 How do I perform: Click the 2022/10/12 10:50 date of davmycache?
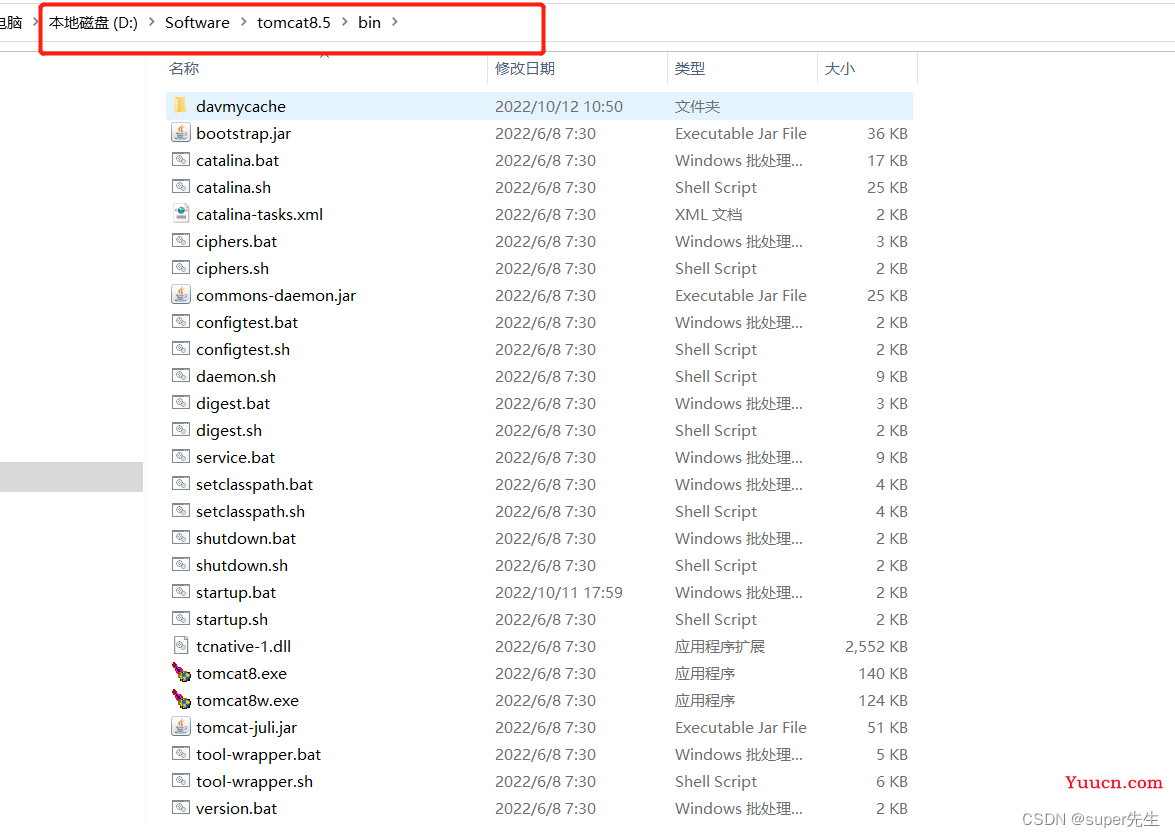point(558,106)
